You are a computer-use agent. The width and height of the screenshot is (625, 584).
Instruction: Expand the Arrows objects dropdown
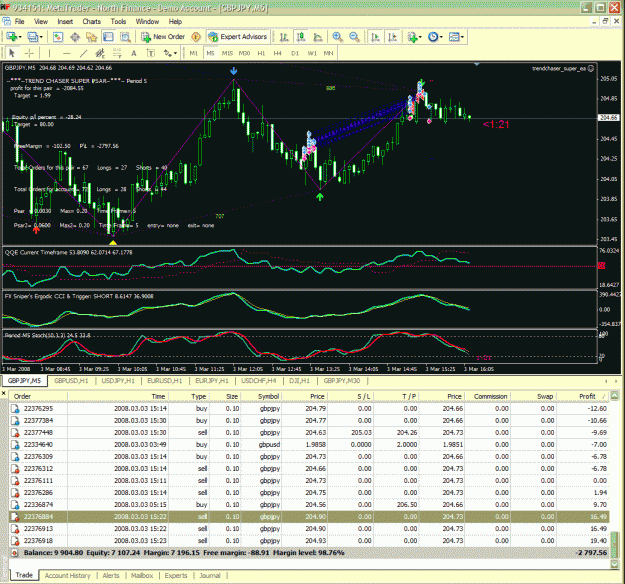point(175,53)
